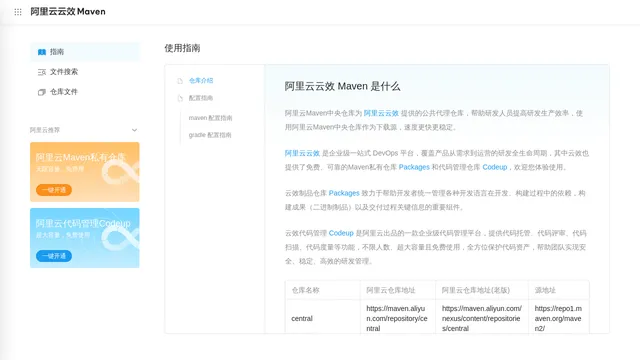Follow 阿里云云效 link starting second paragraph
640x360 pixels.
(302, 153)
